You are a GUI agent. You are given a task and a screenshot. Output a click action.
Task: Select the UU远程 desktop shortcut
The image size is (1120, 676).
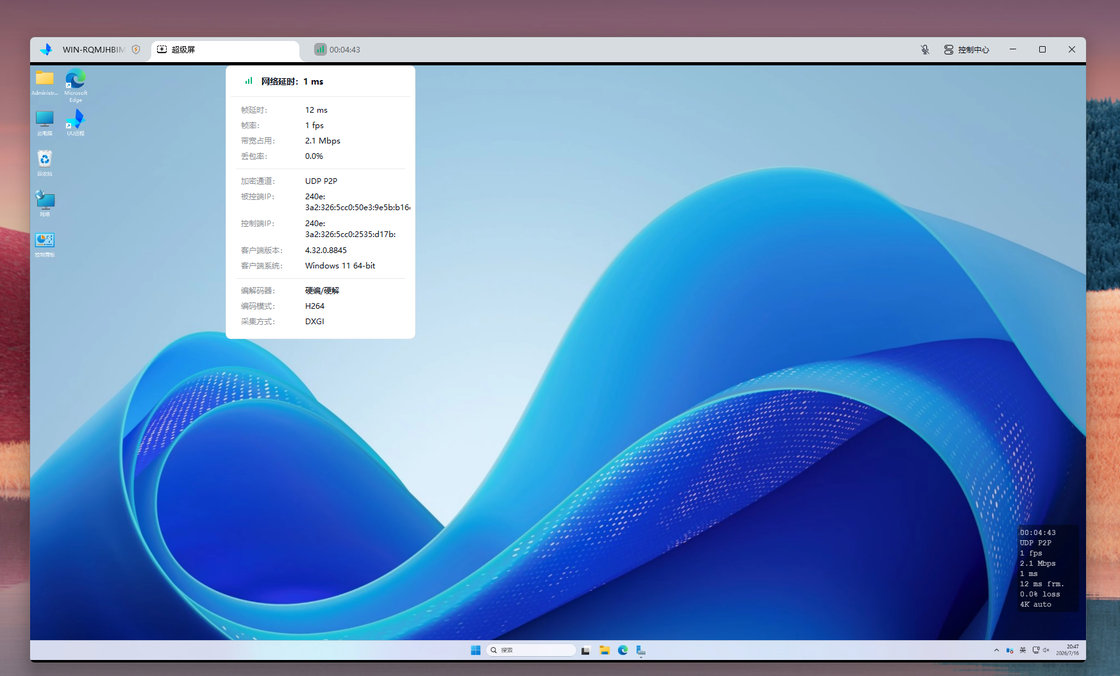pos(76,123)
